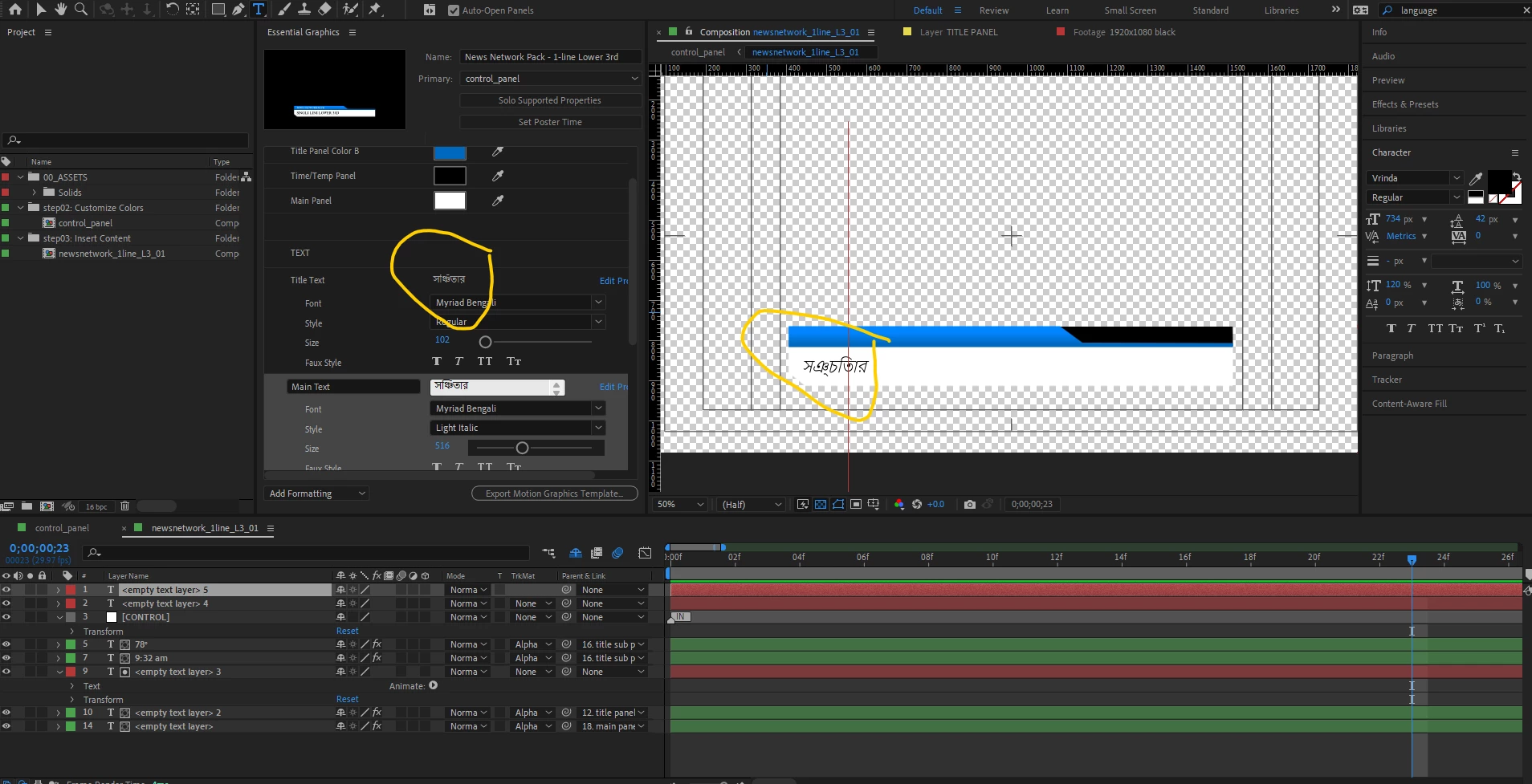Switch to the Small Screen workspace
This screenshot has height=784, width=1532.
click(x=1130, y=10)
